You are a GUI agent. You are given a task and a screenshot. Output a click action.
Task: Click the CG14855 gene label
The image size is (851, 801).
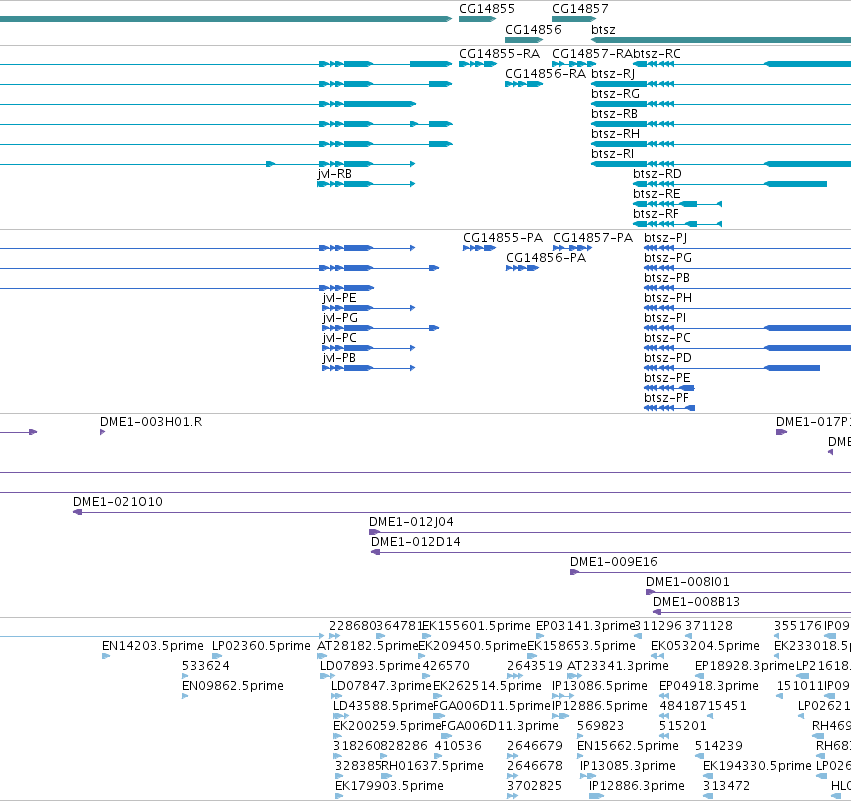pyautogui.click(x=486, y=9)
